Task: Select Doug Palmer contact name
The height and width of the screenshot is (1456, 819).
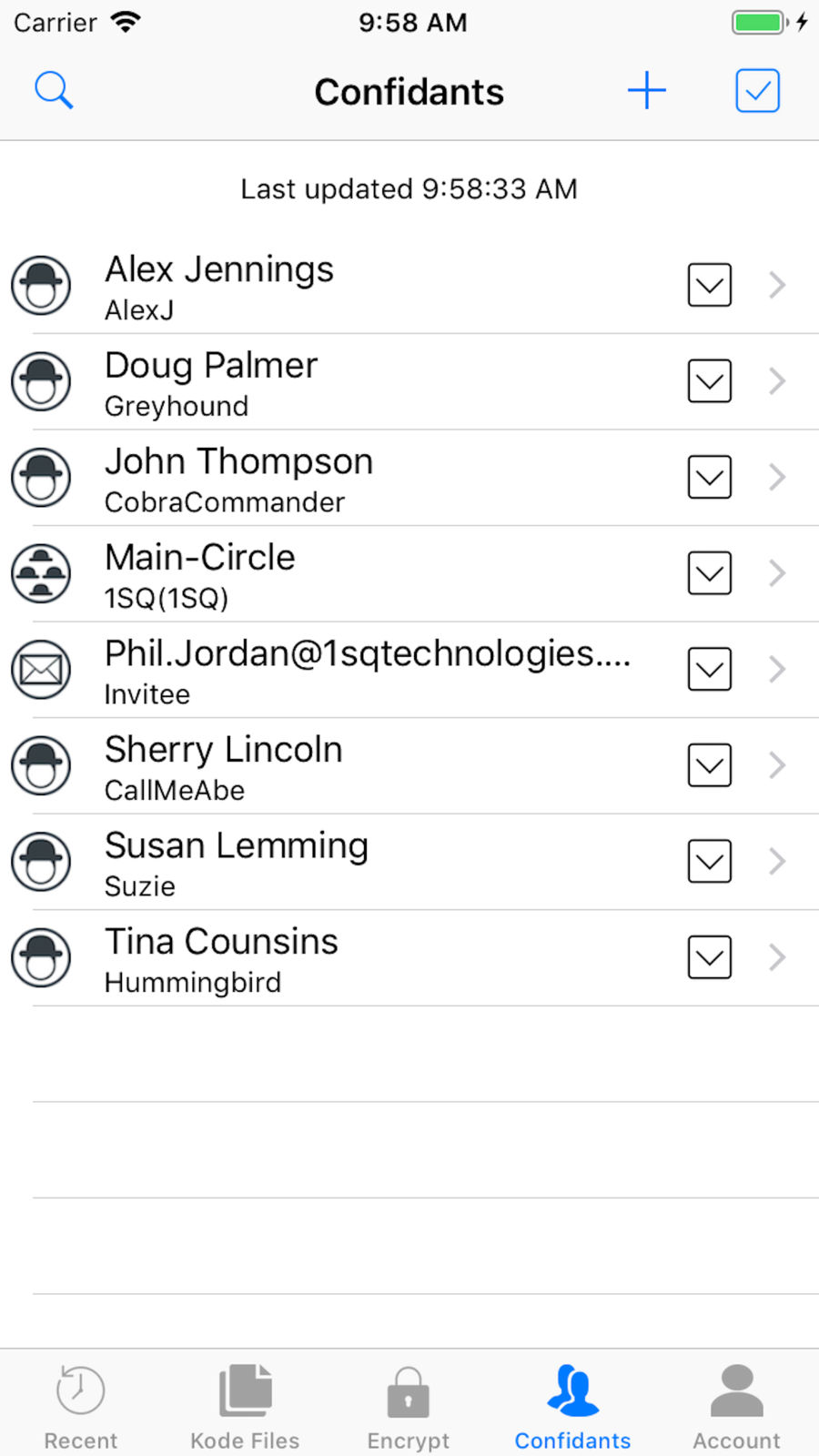Action: tap(211, 366)
